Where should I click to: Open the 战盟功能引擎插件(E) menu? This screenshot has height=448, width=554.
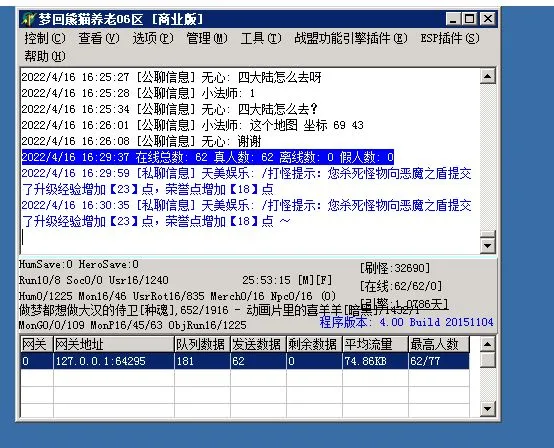tap(351, 38)
